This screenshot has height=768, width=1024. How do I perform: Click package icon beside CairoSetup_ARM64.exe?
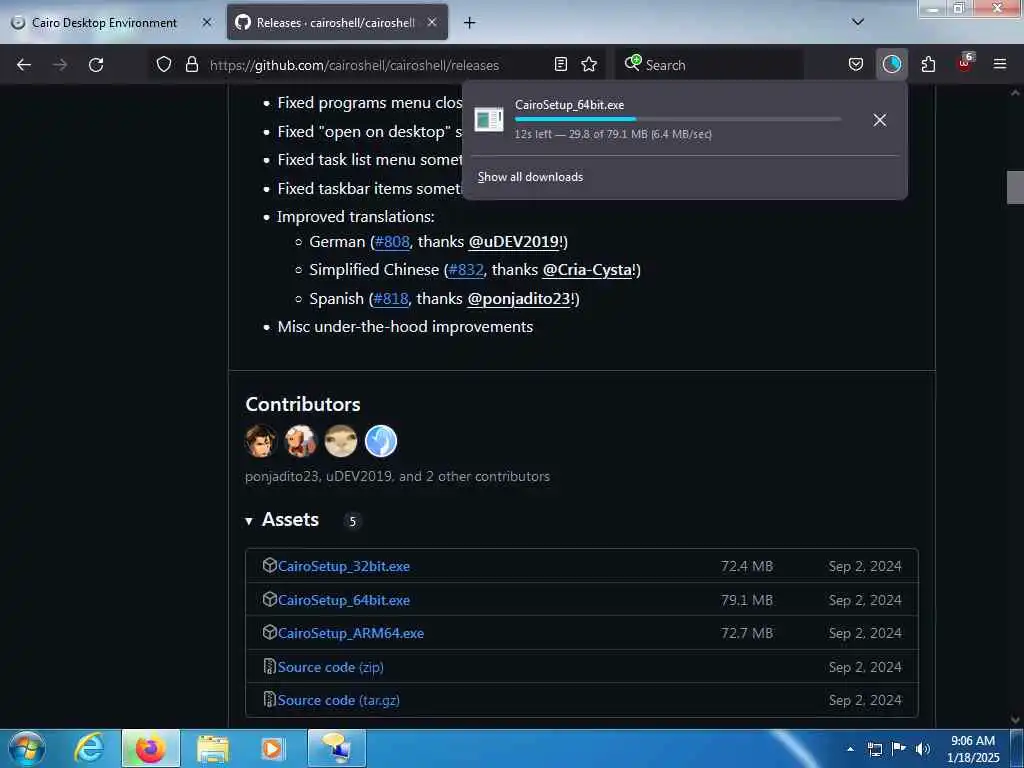pos(269,632)
